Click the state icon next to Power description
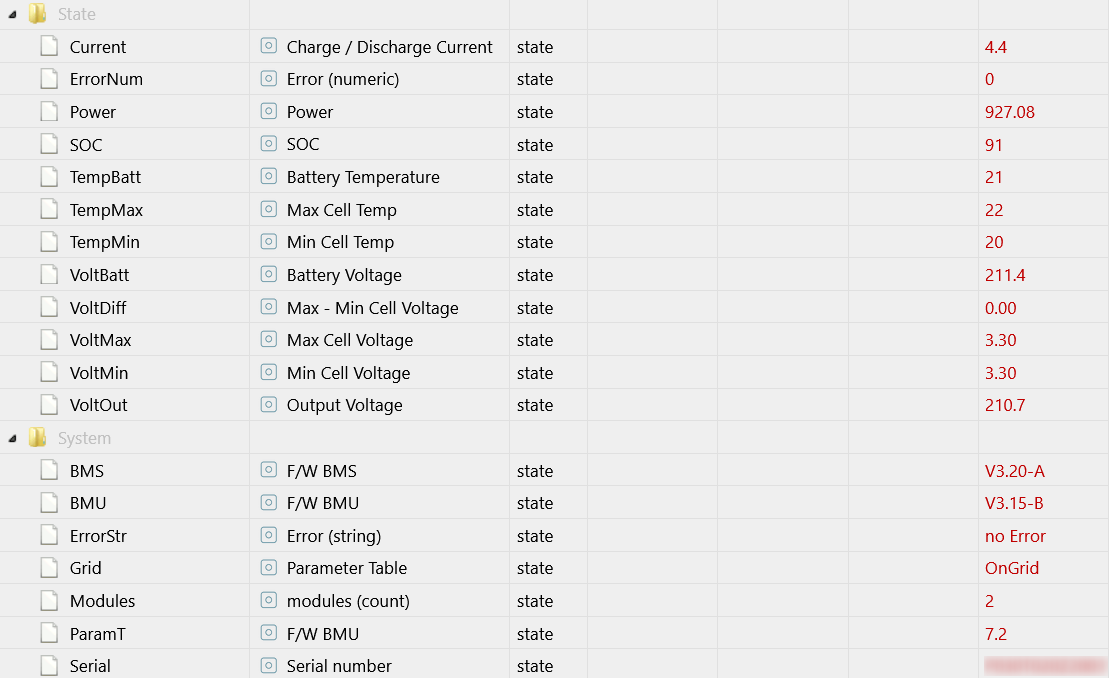Image resolution: width=1109 pixels, height=678 pixels. pos(269,111)
